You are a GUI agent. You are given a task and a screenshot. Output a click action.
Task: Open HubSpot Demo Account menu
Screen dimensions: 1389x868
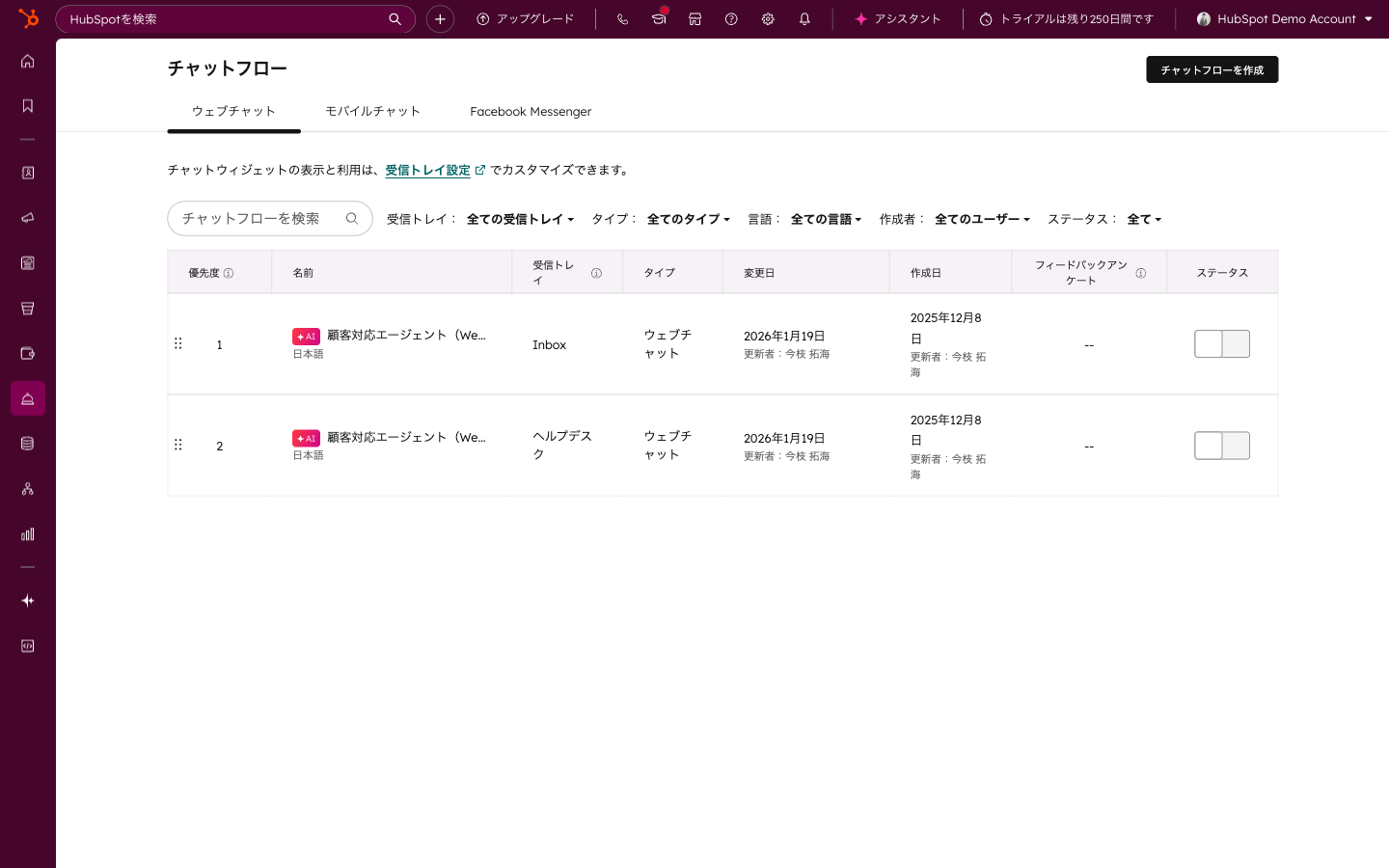[x=1284, y=19]
